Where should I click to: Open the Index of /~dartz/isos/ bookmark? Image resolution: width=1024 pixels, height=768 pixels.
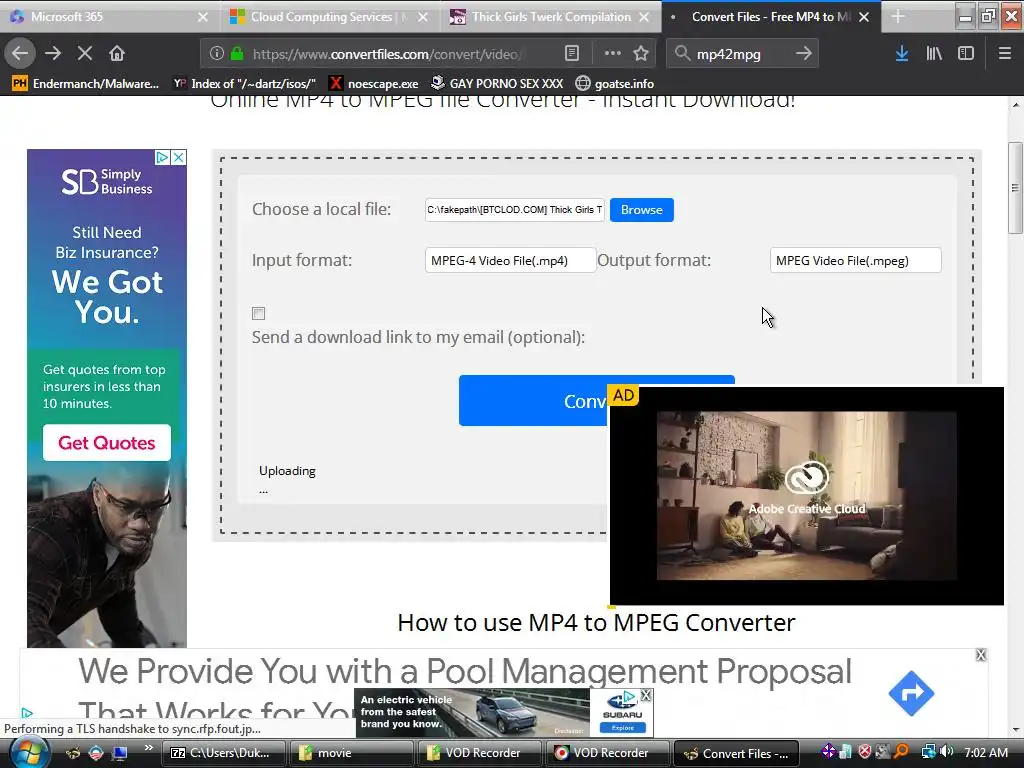pos(244,84)
